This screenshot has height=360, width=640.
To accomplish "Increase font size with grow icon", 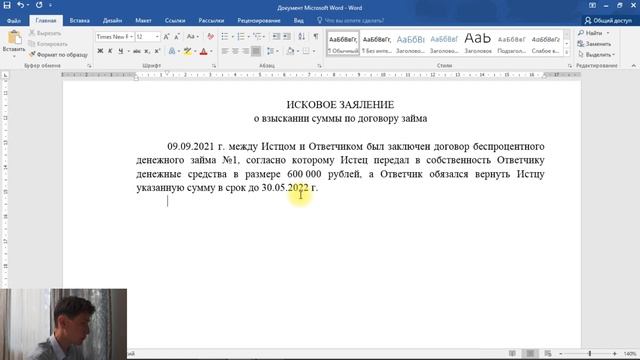I will click(167, 37).
